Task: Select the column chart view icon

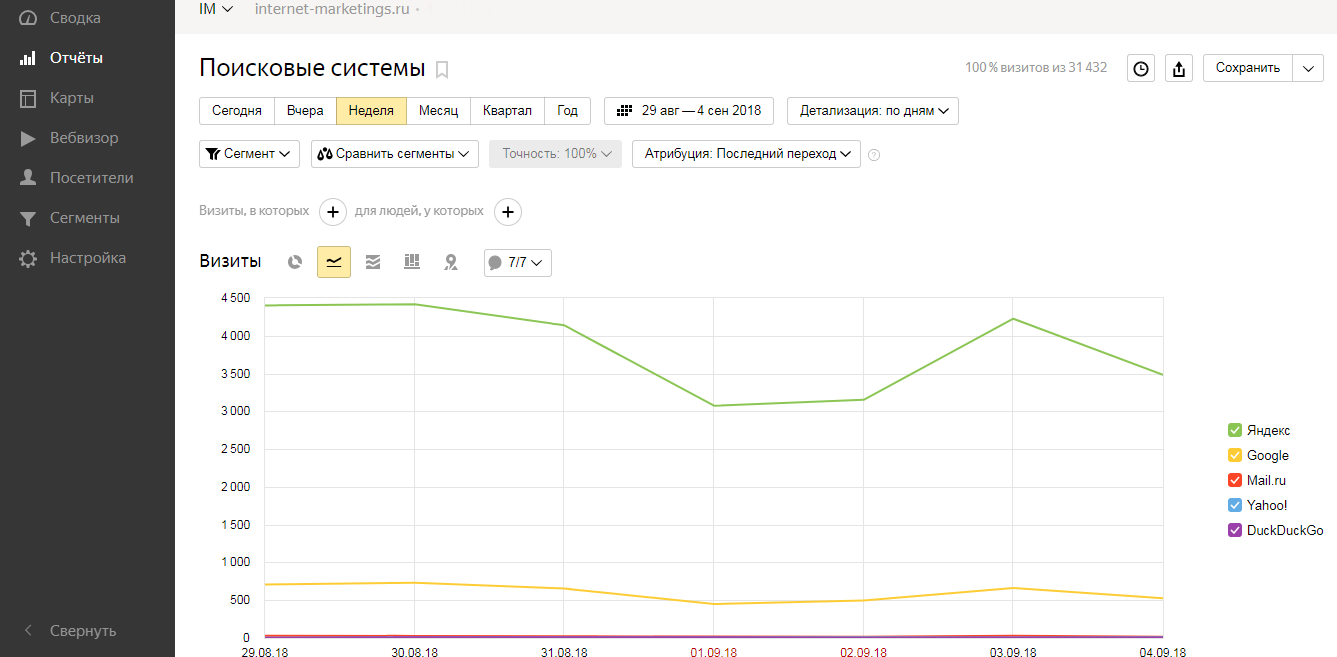Action: pos(412,262)
